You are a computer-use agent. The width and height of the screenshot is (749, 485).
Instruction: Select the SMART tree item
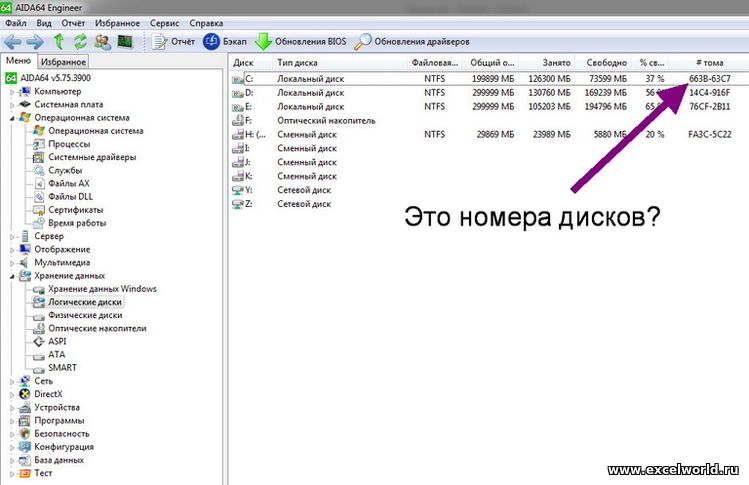point(62,368)
